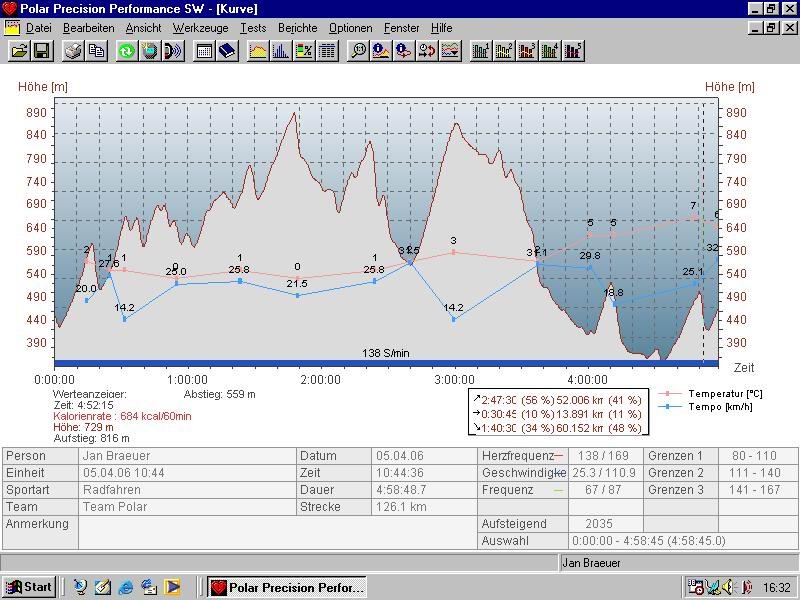Screen dimensions: 800x600
Task: Select the chart number 5 toolbar icon
Action: point(573,50)
